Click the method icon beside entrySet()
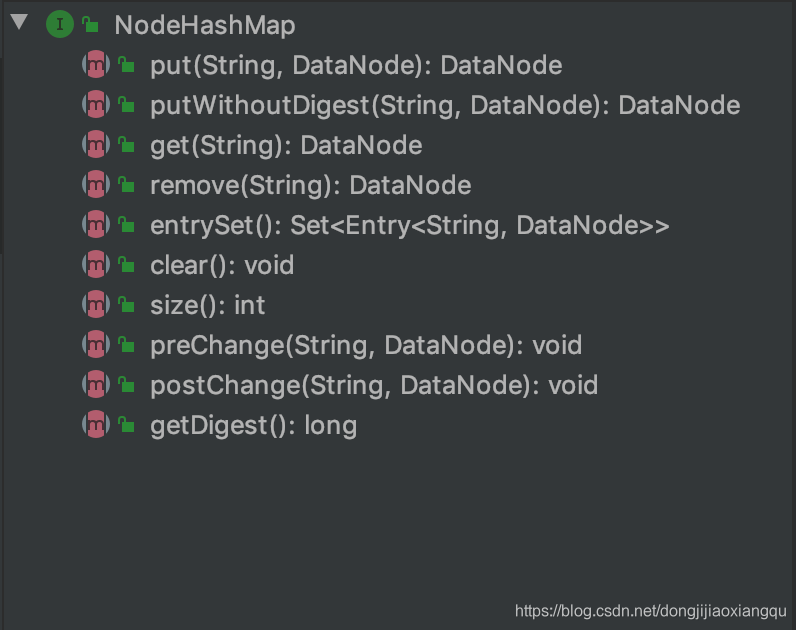 [x=95, y=225]
